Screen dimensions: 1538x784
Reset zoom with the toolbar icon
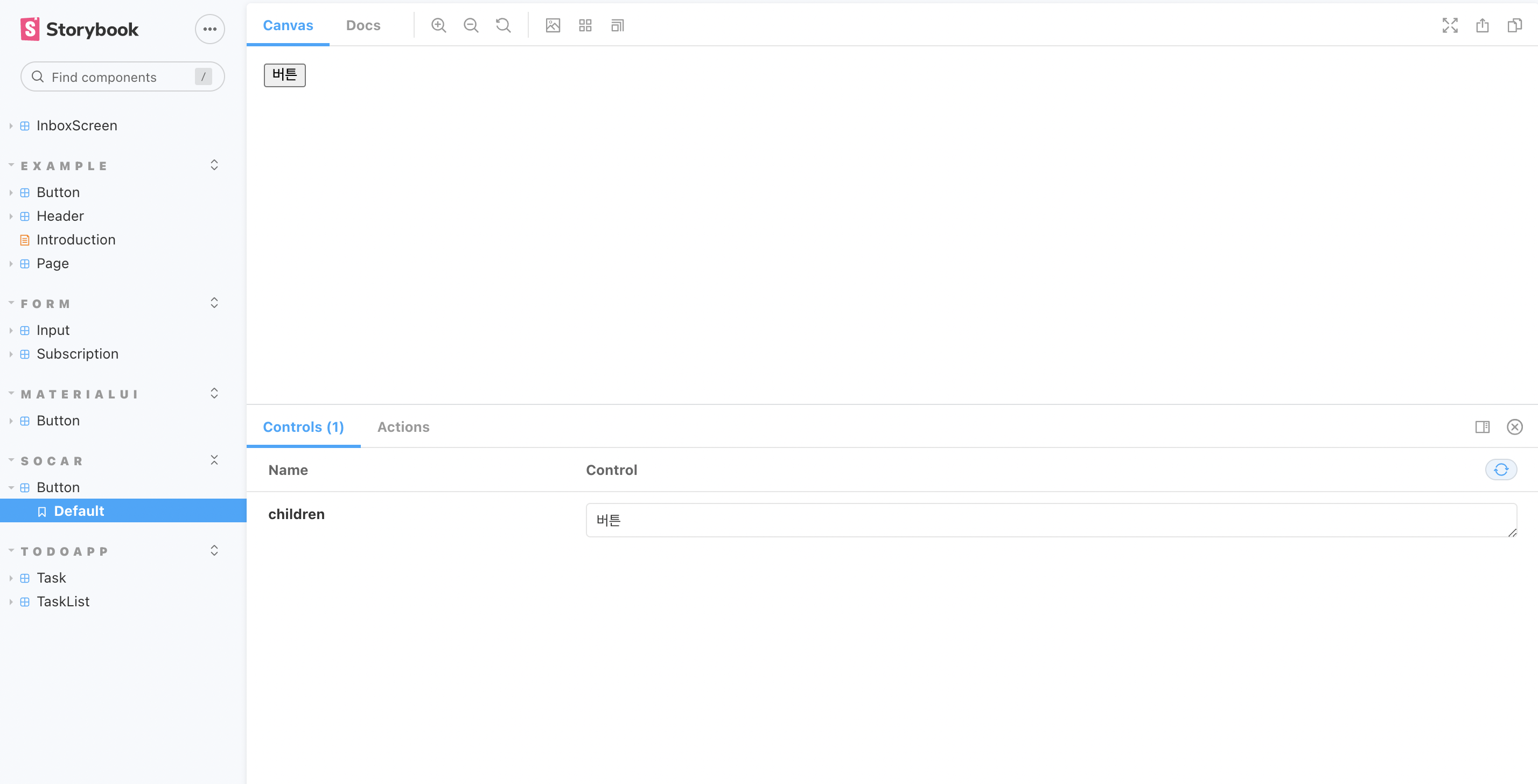(x=504, y=25)
